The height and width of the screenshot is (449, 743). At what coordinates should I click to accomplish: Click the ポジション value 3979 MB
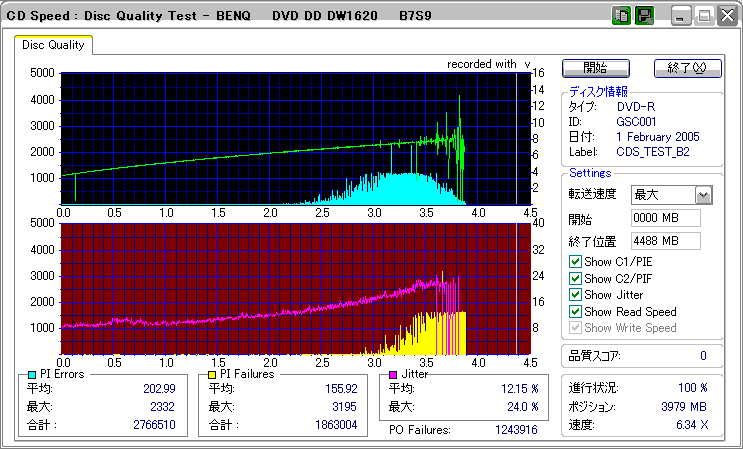pyautogui.click(x=684, y=407)
